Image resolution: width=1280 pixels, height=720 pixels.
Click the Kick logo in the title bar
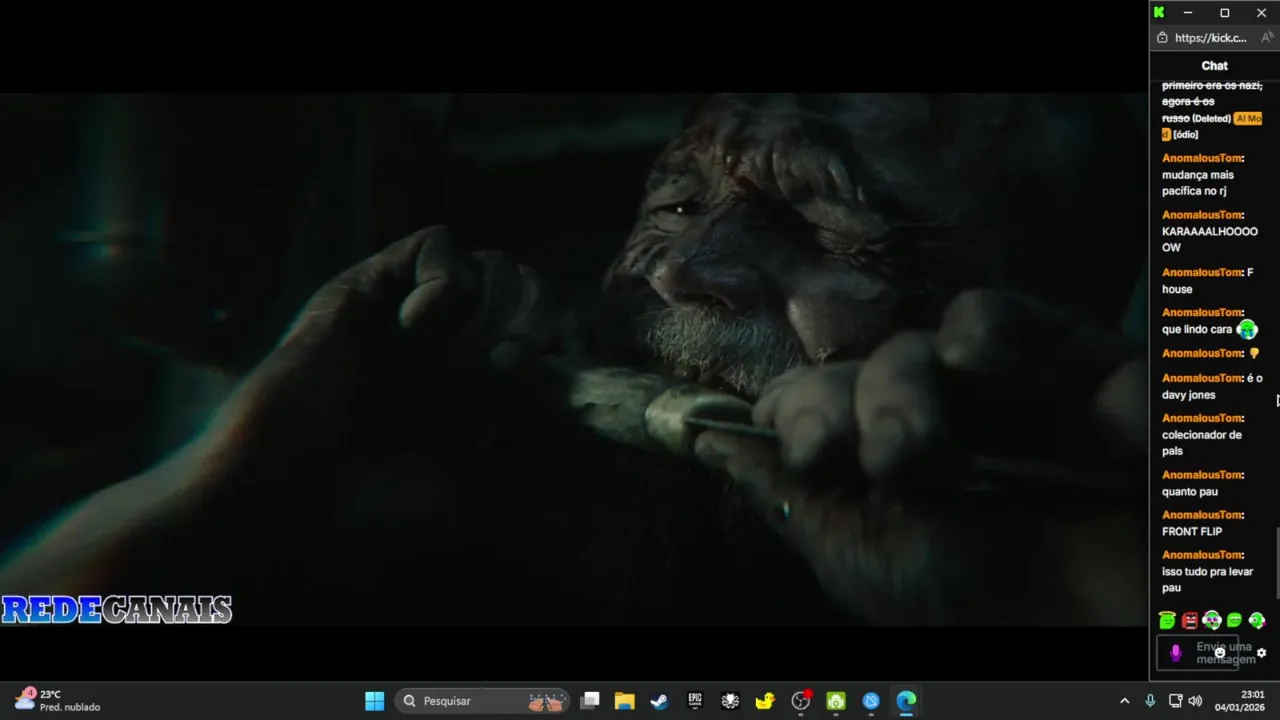pos(1159,13)
